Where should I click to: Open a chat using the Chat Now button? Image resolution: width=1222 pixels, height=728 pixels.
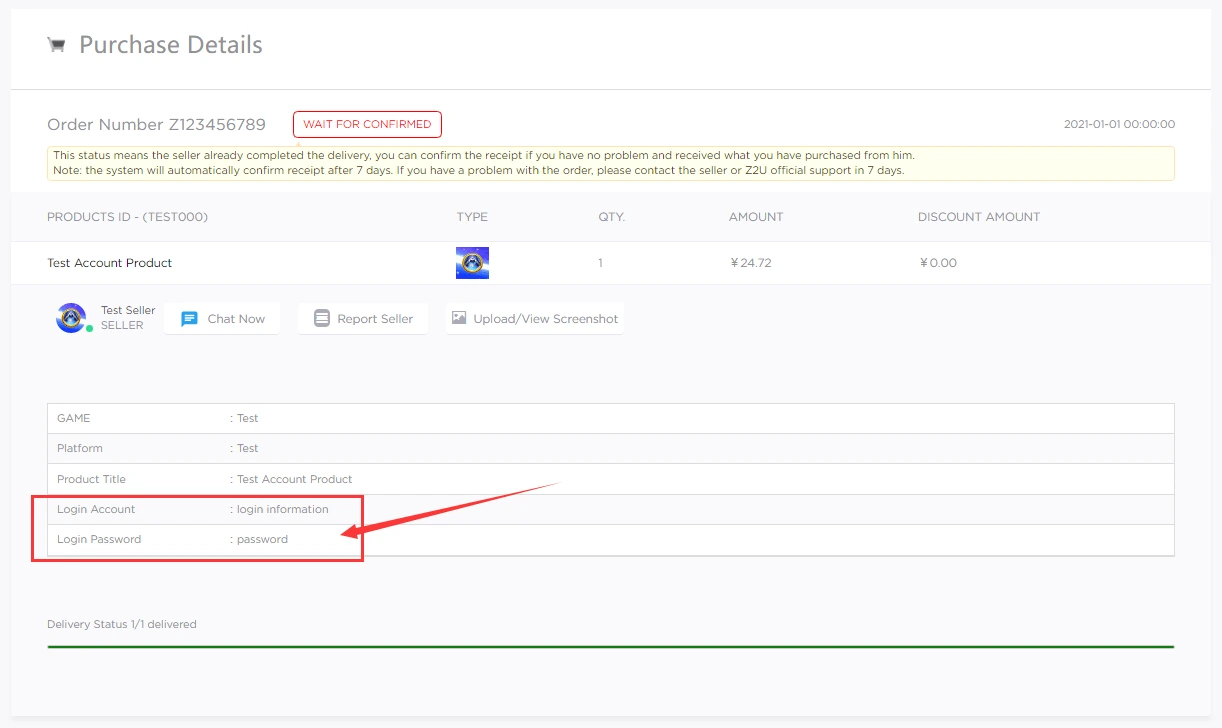point(222,318)
